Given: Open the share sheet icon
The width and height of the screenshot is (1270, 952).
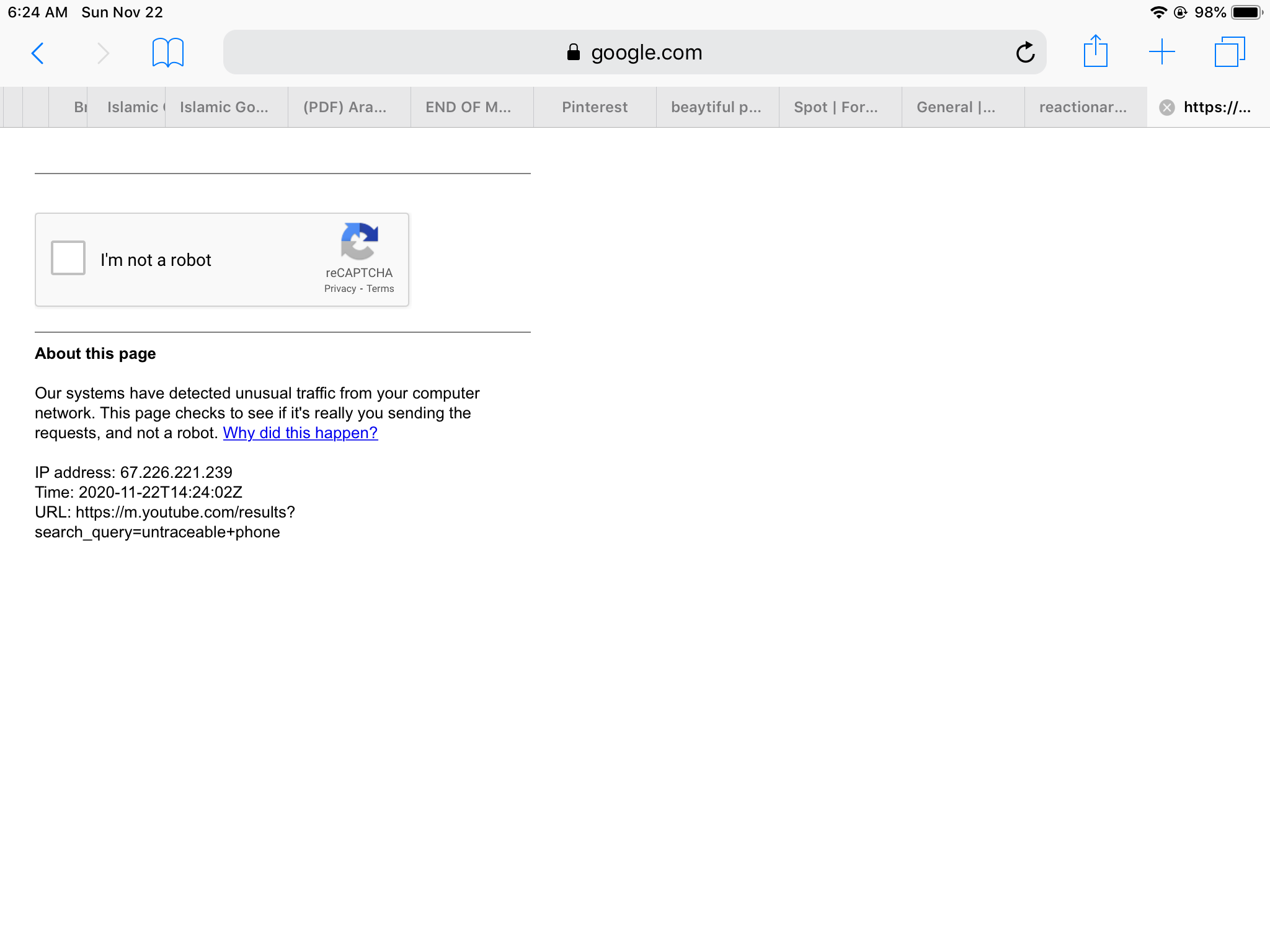Looking at the screenshot, I should (x=1096, y=51).
